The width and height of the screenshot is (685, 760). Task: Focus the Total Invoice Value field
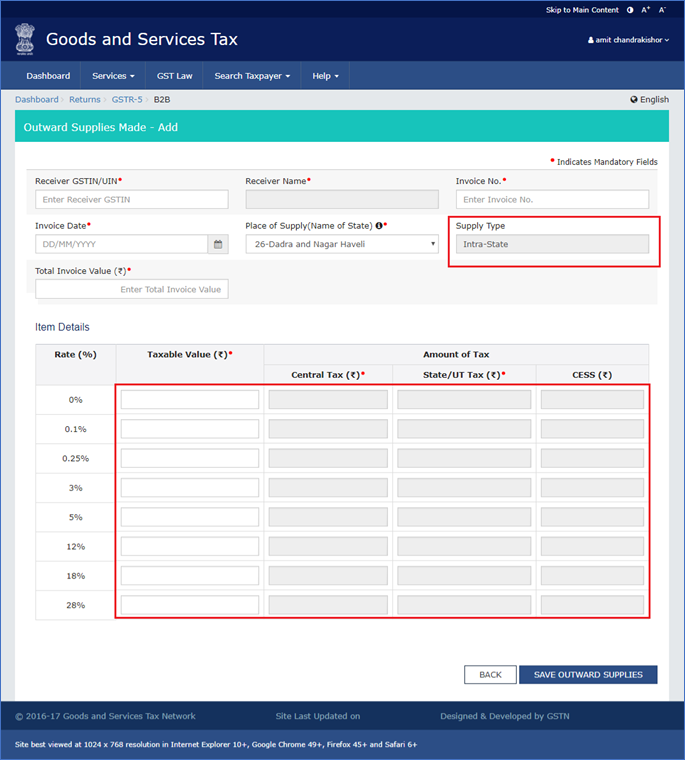click(x=131, y=289)
